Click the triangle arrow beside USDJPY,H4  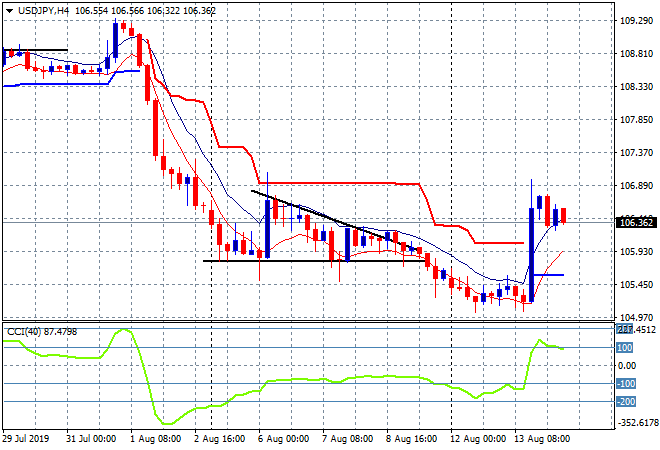click(x=9, y=9)
